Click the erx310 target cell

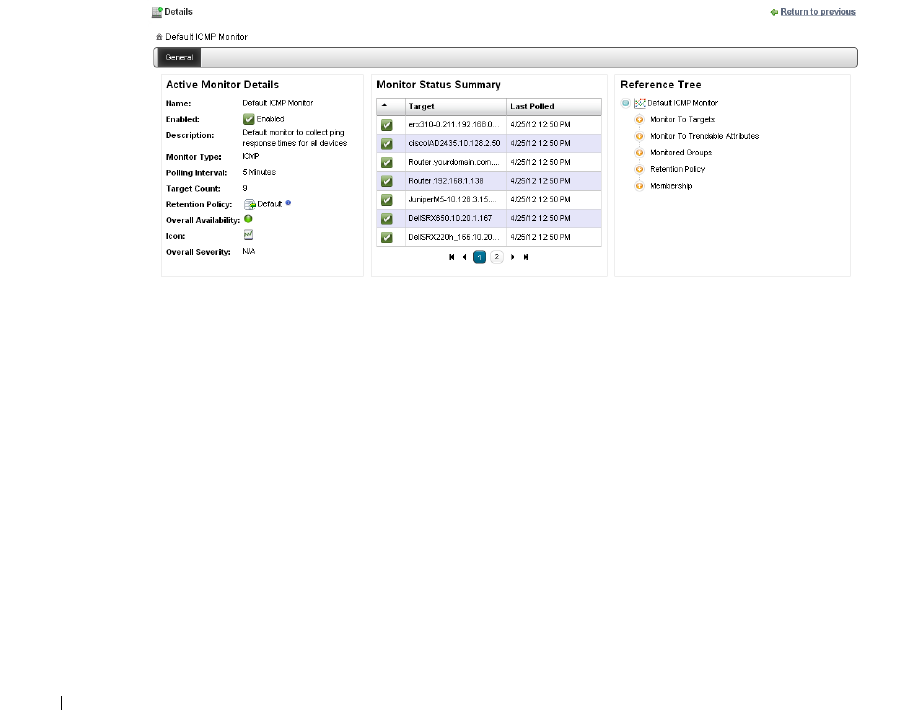point(456,125)
